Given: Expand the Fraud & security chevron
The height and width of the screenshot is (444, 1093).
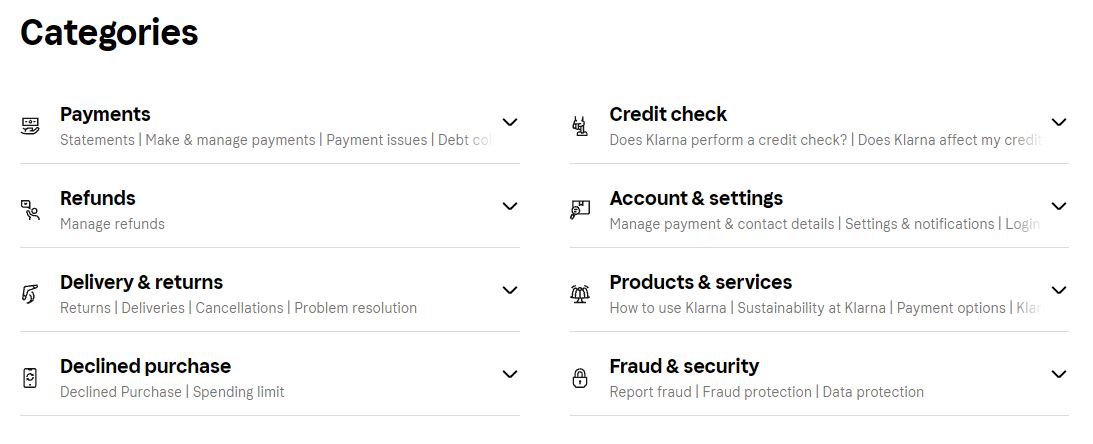Looking at the screenshot, I should (1059, 374).
